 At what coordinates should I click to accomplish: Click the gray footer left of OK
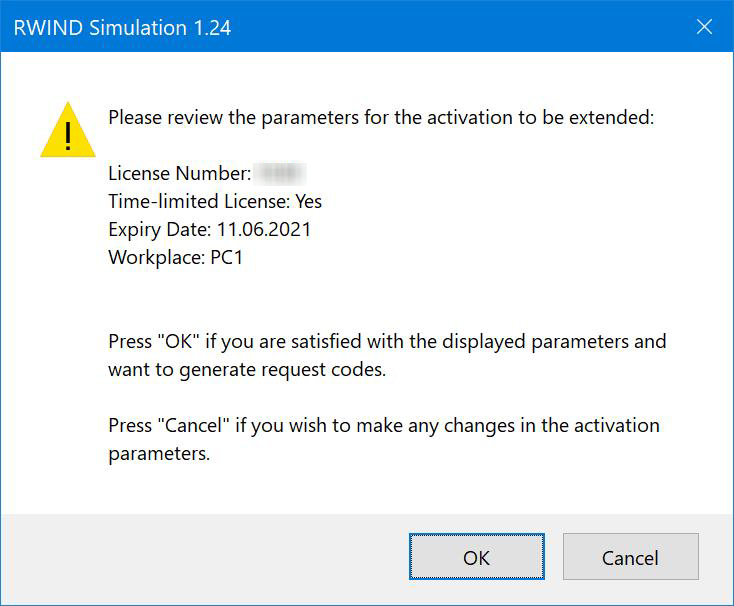(200, 558)
